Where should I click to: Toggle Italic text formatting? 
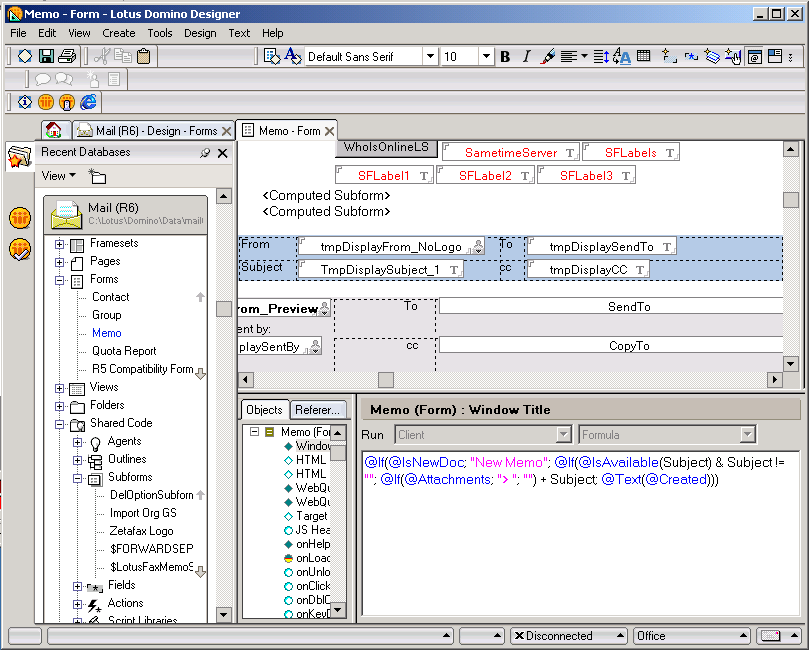(526, 57)
